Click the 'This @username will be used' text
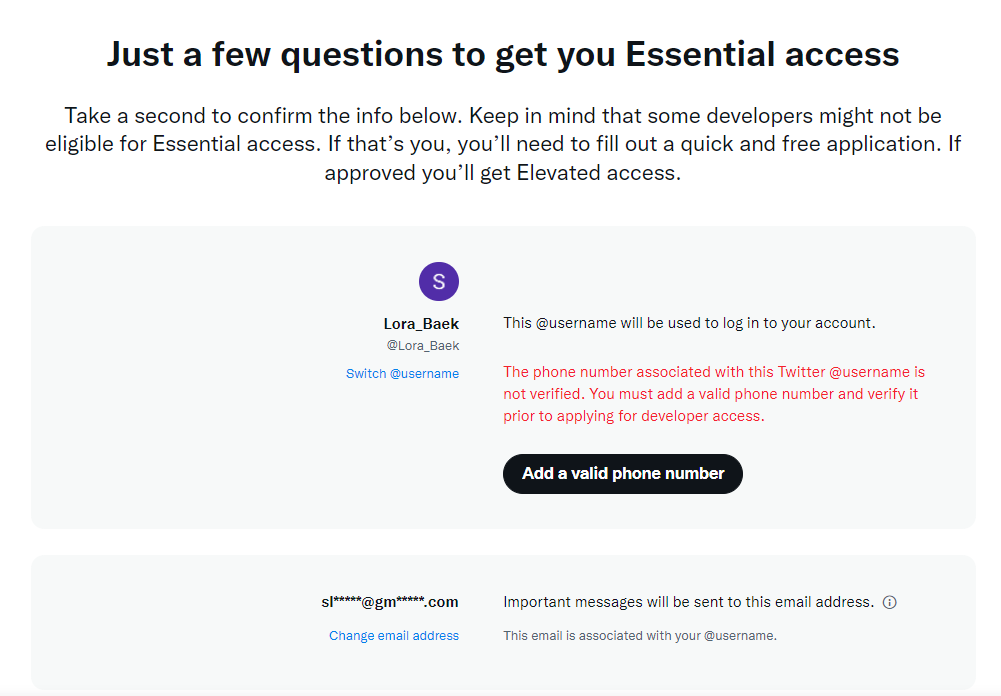 point(689,323)
